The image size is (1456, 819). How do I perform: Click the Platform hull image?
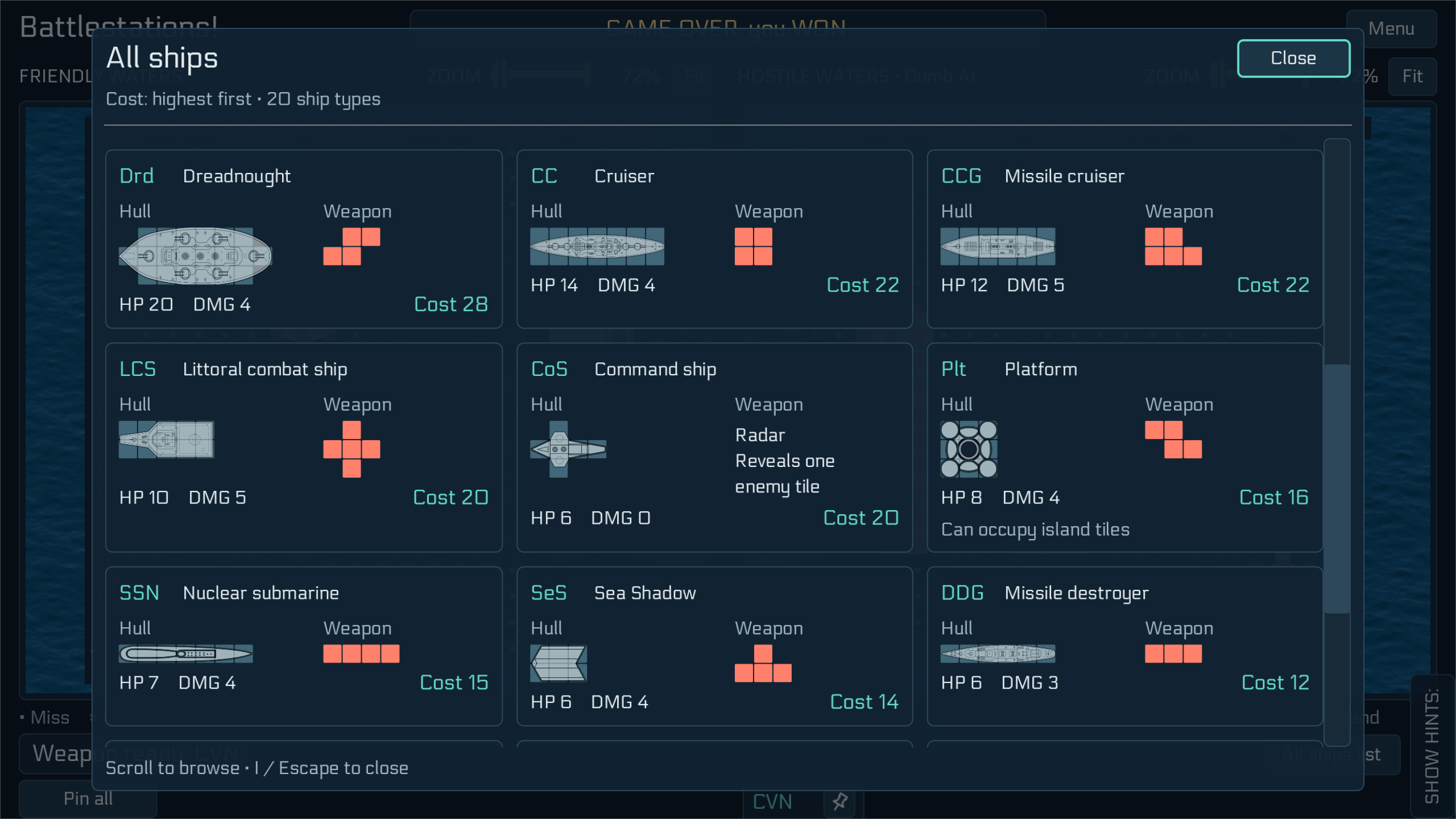[x=969, y=449]
